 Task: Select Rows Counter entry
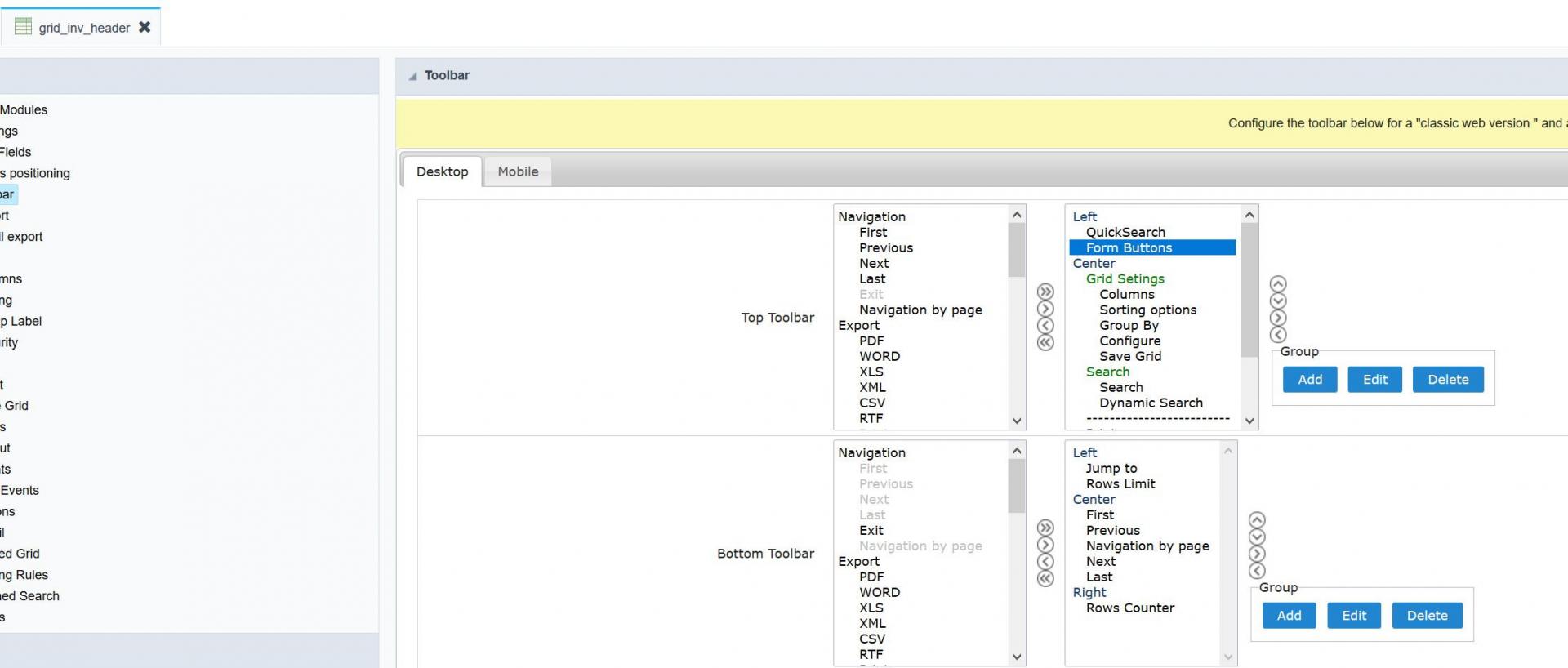coord(1130,608)
